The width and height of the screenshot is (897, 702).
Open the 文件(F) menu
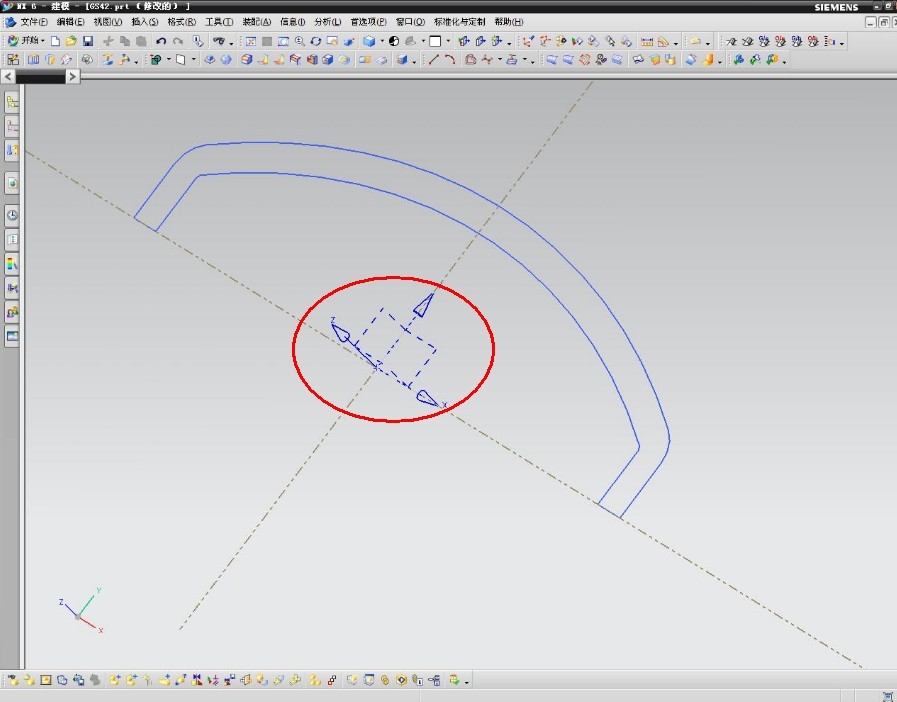(x=34, y=22)
